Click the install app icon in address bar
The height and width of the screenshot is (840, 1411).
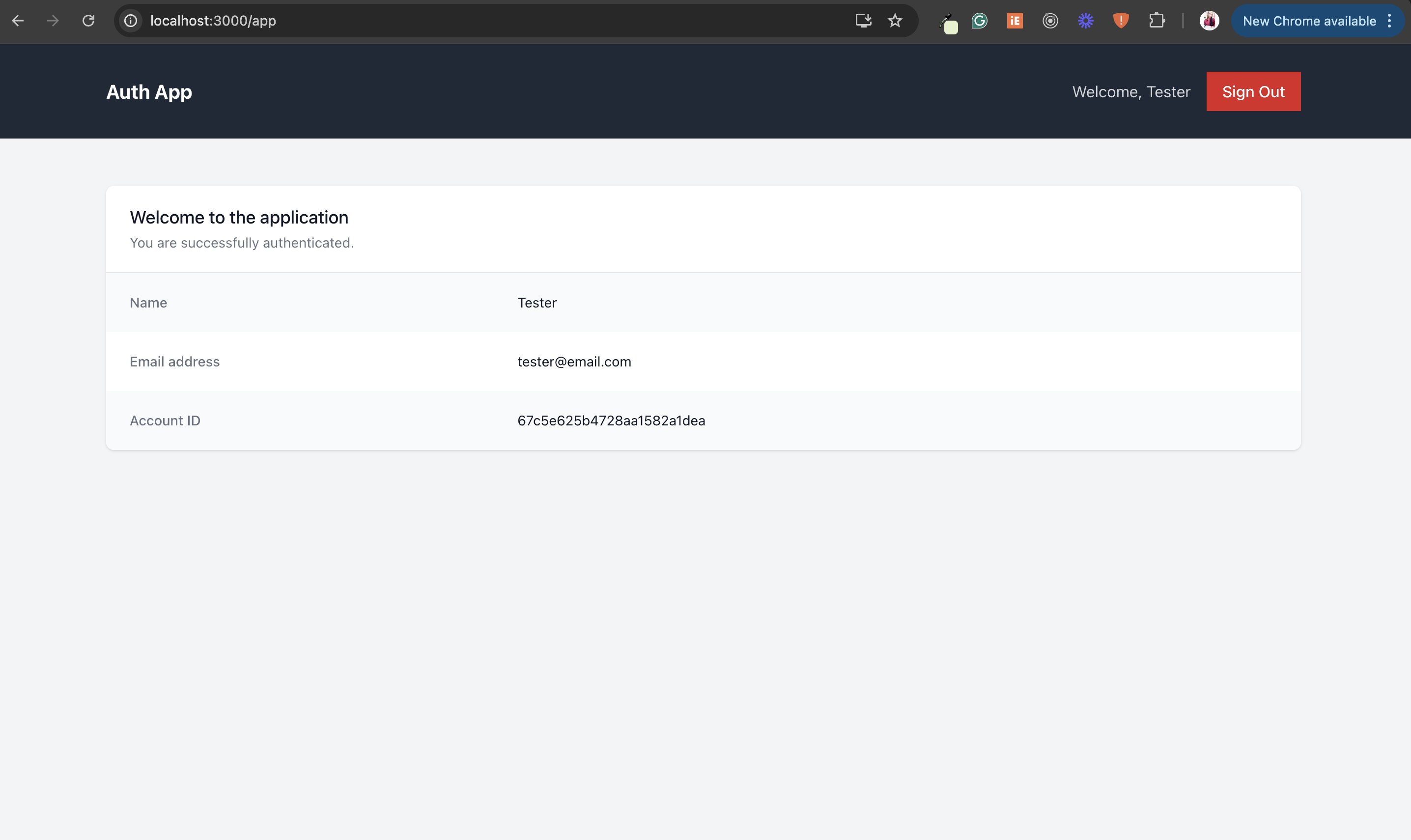(x=863, y=21)
